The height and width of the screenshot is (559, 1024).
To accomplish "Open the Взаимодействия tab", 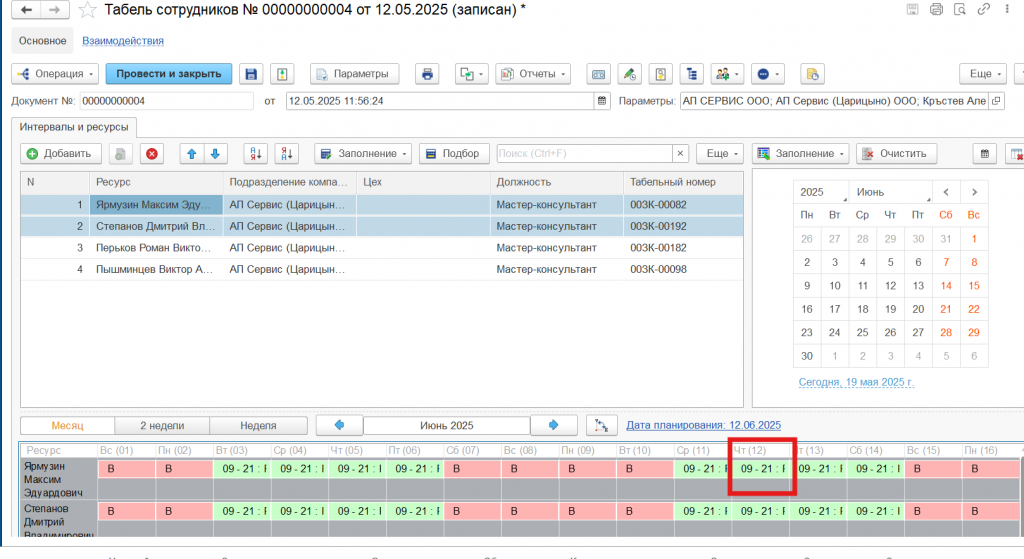I will coord(122,41).
